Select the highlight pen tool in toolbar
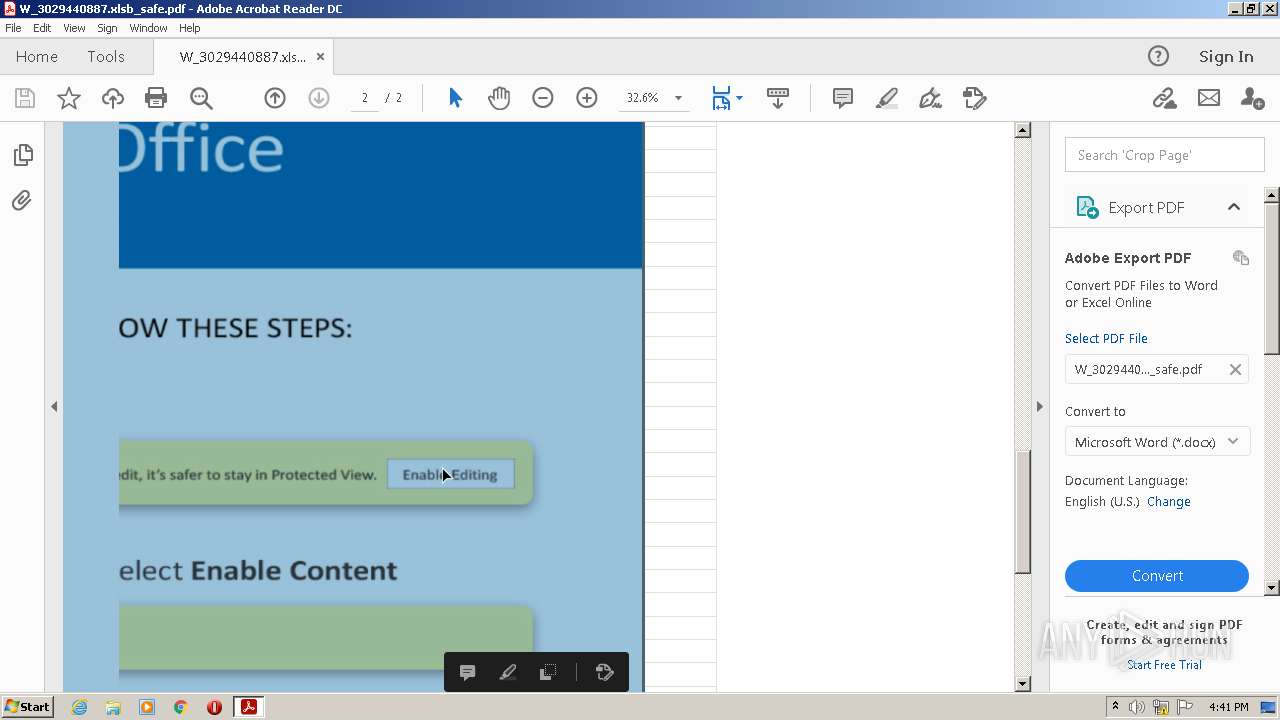The image size is (1280, 720). (x=887, y=98)
